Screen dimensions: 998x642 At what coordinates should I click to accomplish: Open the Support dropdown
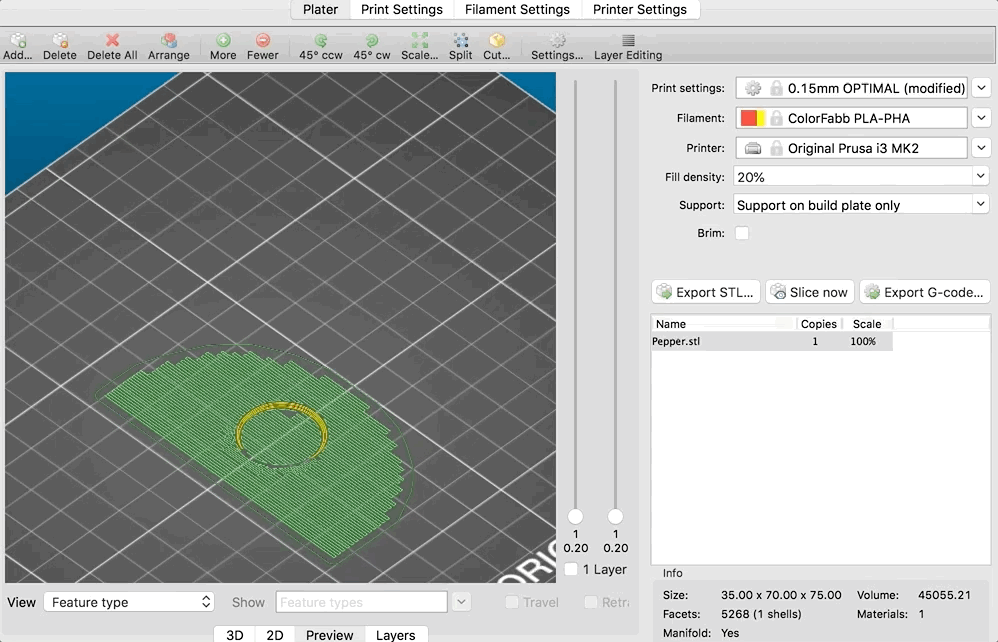[981, 204]
